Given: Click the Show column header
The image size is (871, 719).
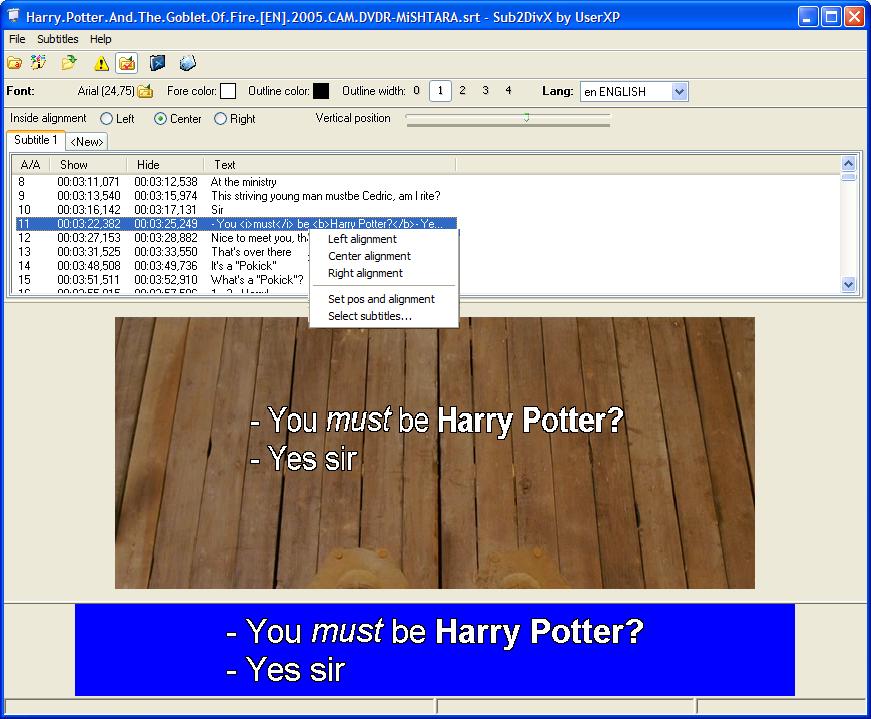Looking at the screenshot, I should (88, 165).
